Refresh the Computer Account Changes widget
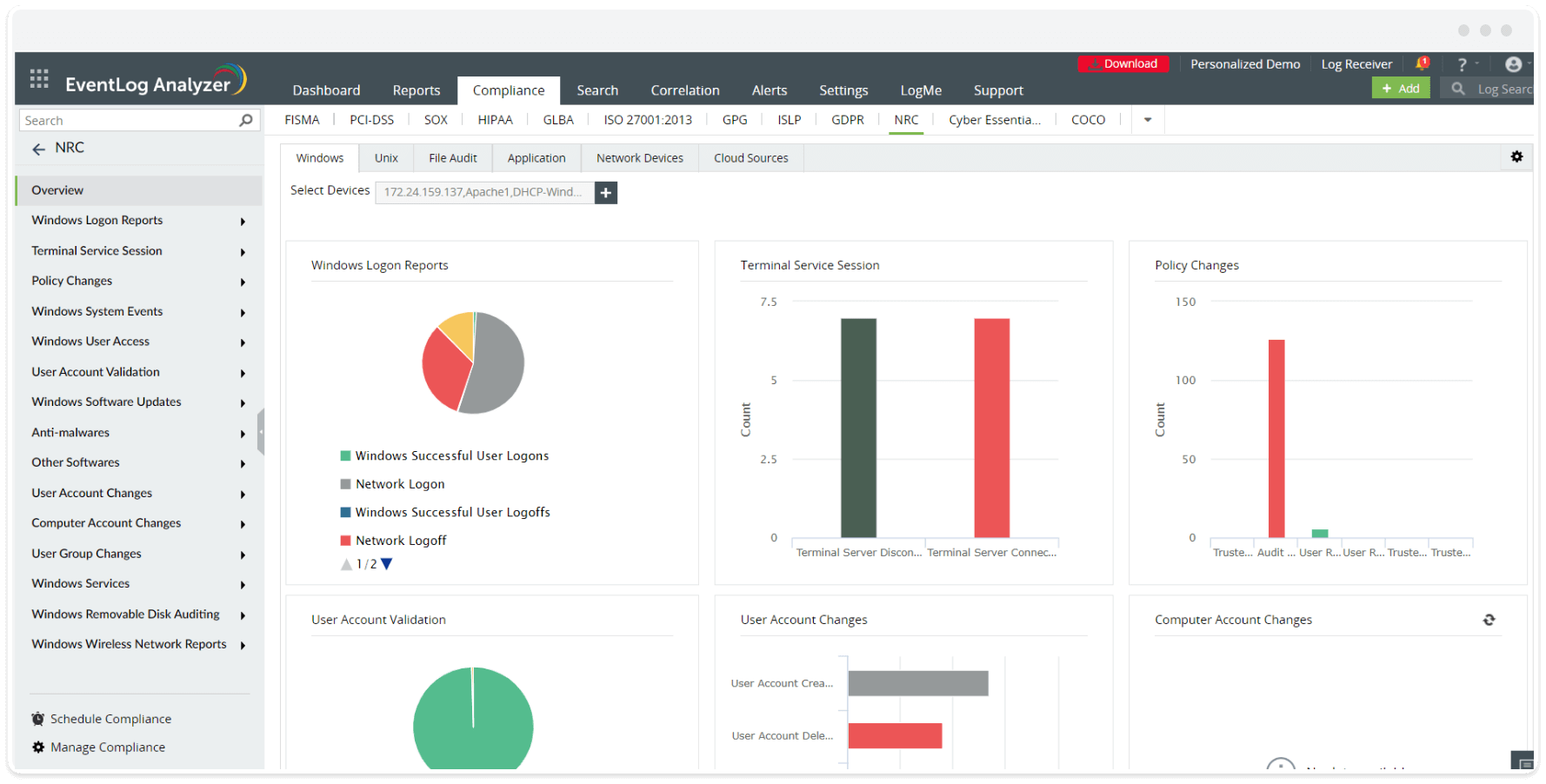The width and height of the screenshot is (1546, 784). coord(1489,620)
